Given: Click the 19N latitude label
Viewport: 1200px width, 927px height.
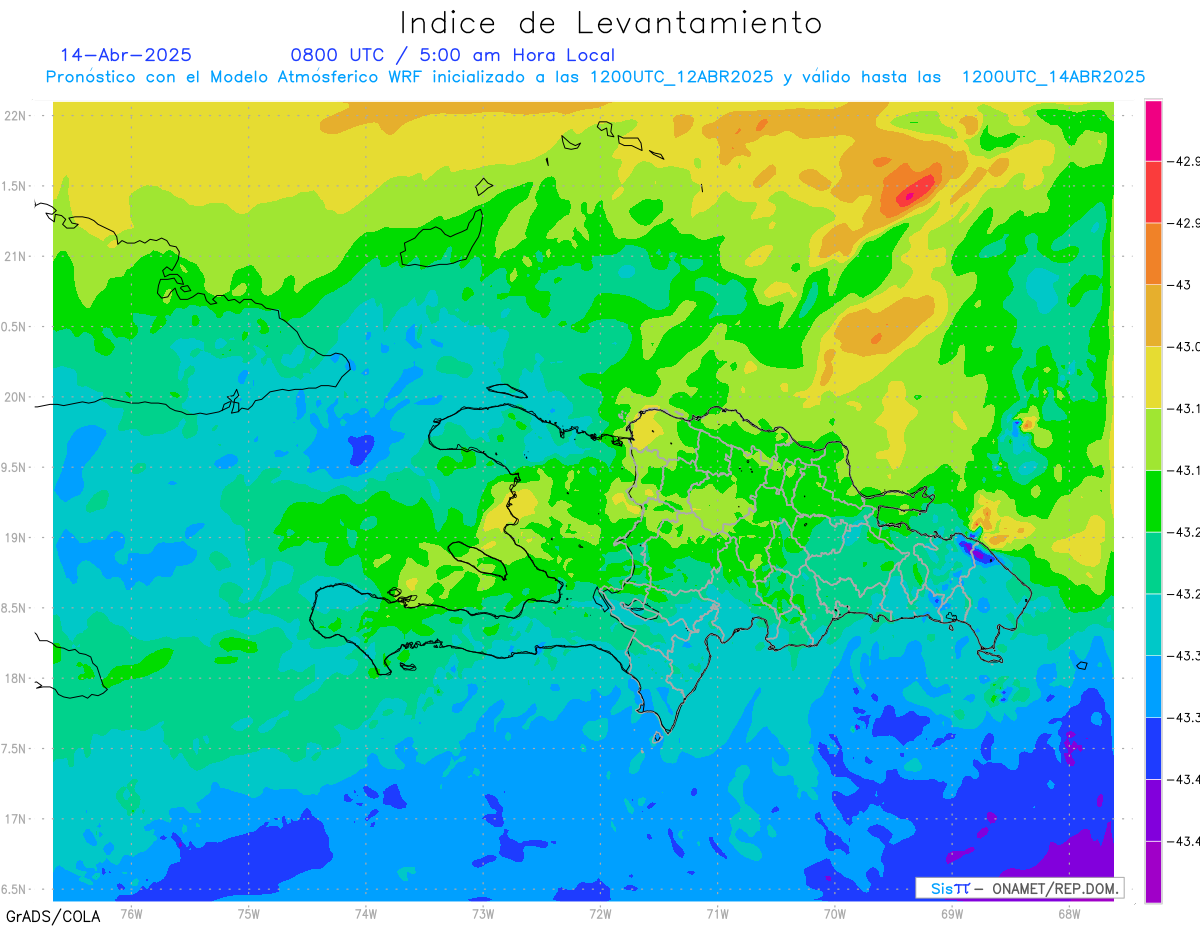Looking at the screenshot, I should point(17,538).
